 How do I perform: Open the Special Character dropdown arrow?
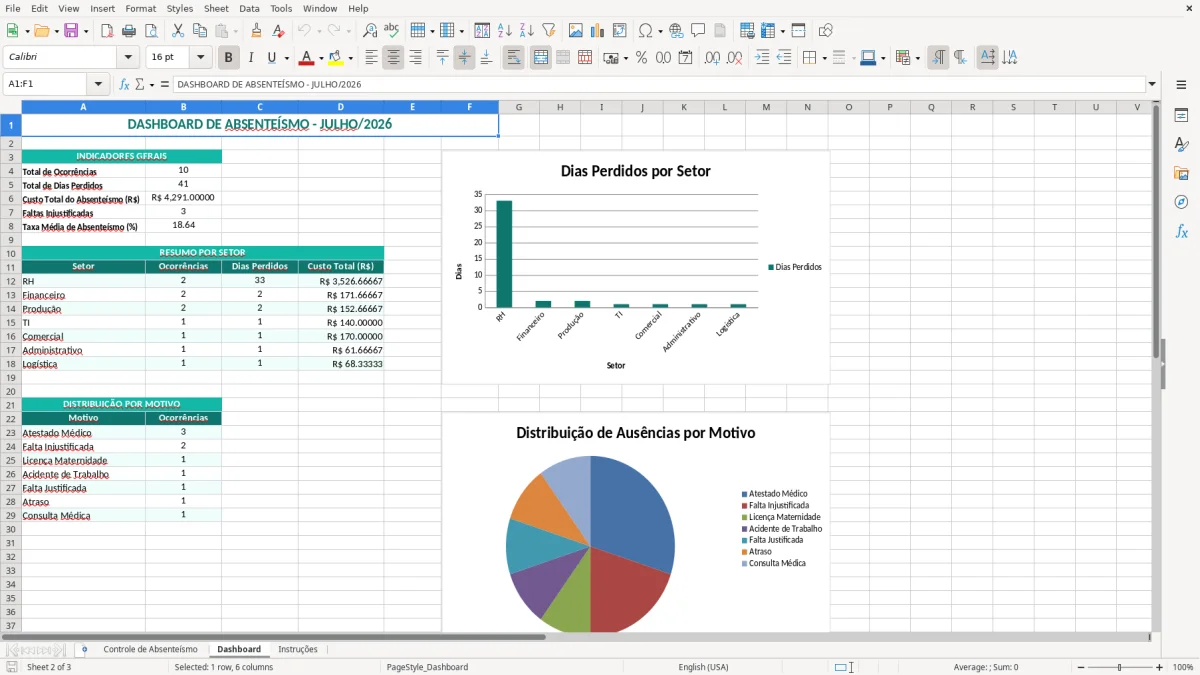coord(660,31)
